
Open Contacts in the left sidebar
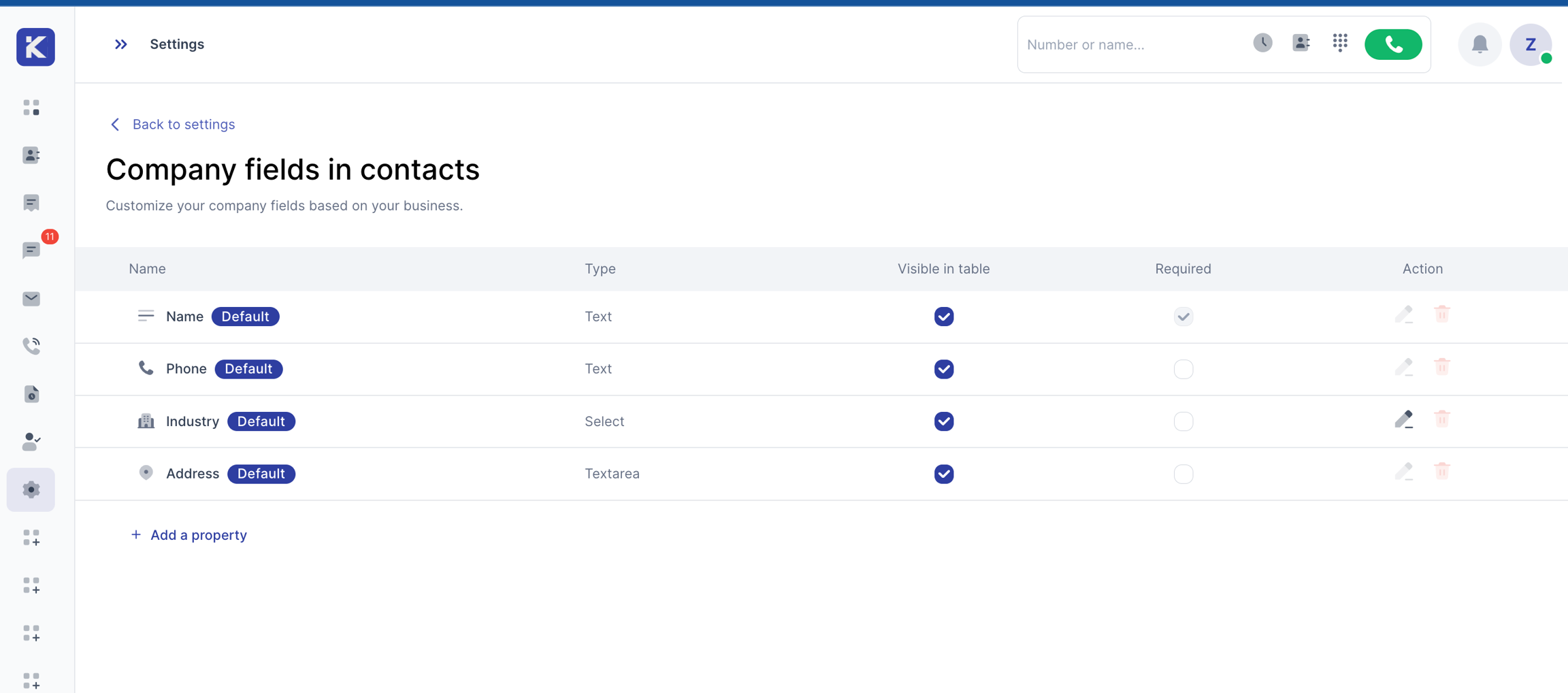[31, 155]
